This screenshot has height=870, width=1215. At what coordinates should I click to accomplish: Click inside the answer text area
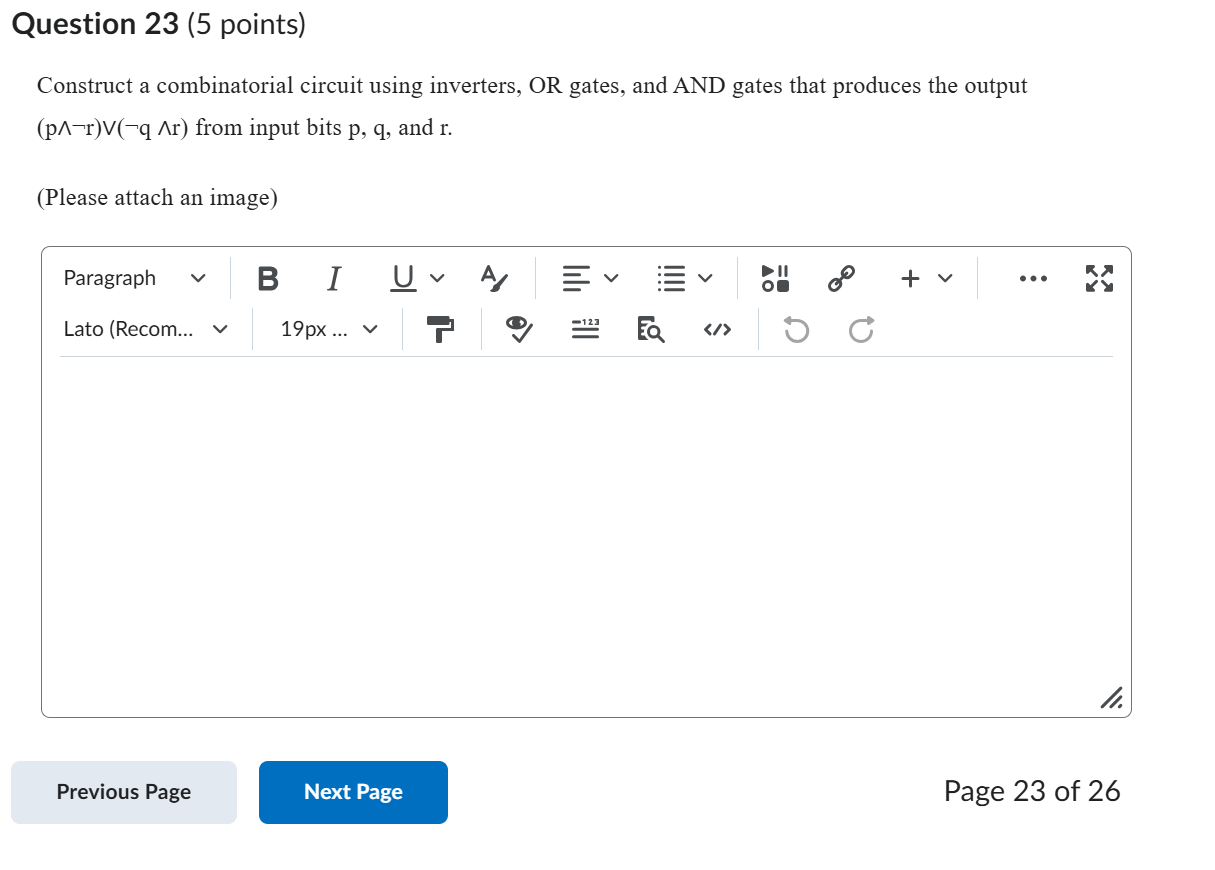[x=586, y=535]
